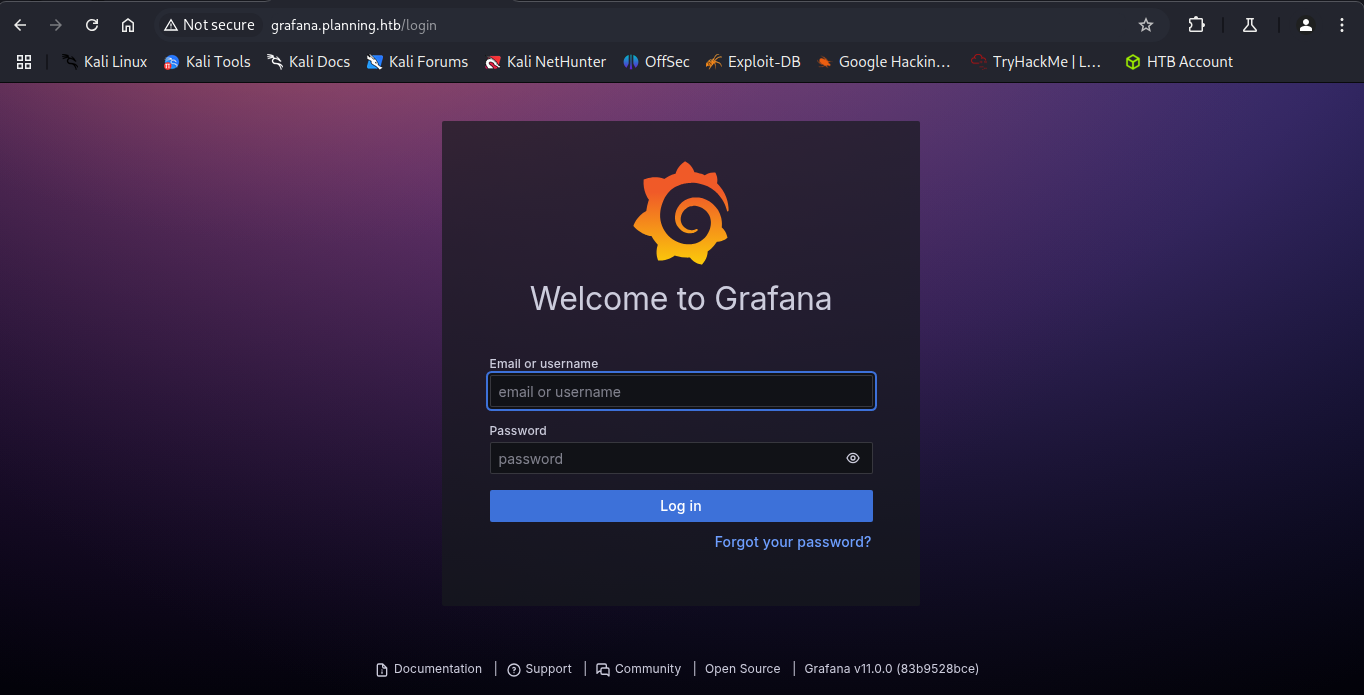The height and width of the screenshot is (695, 1364).
Task: Open the Kali Tools bookmark
Action: tap(207, 62)
